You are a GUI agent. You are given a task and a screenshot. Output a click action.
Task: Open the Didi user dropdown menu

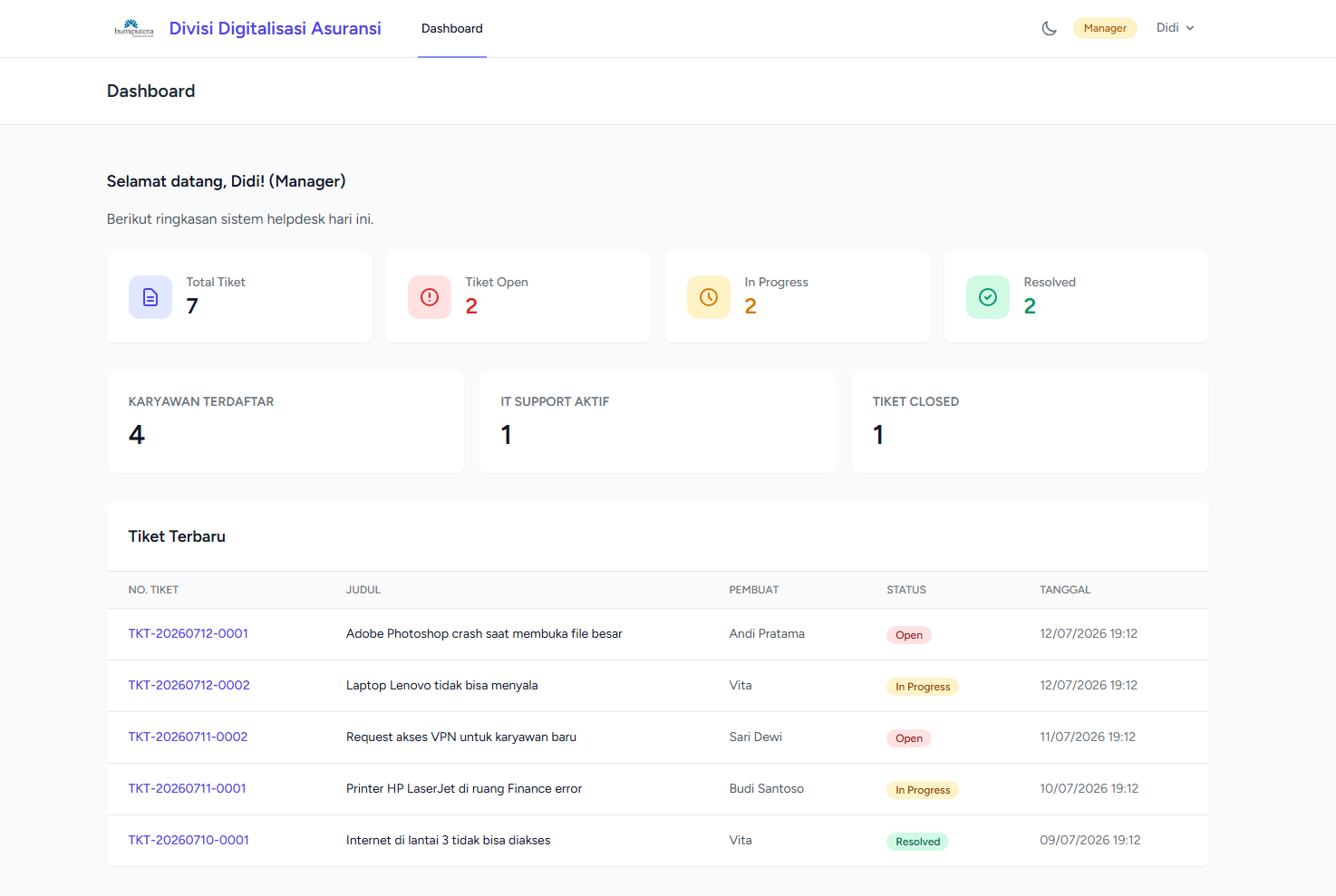pyautogui.click(x=1176, y=28)
